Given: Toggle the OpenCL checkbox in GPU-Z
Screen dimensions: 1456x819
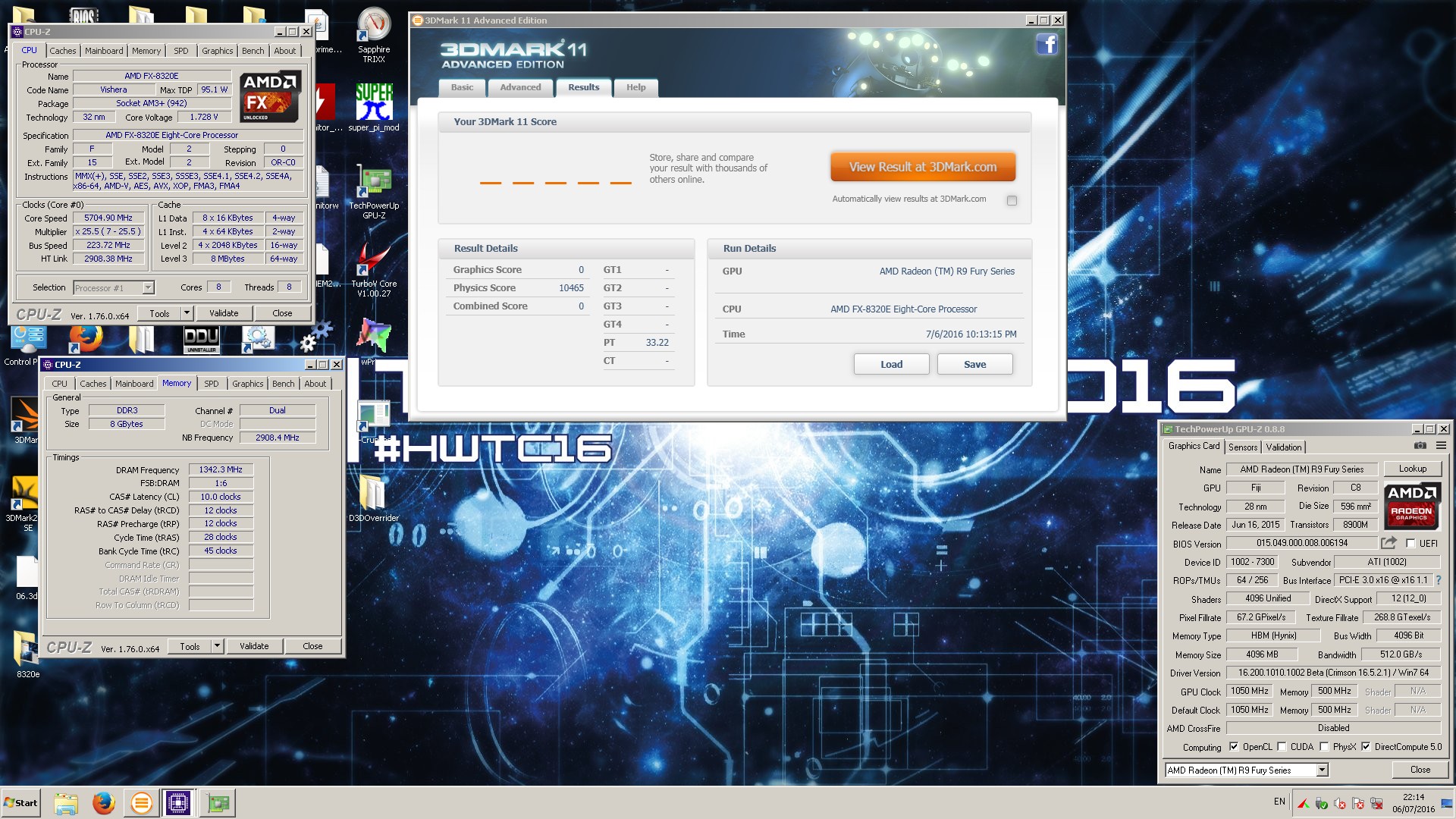Looking at the screenshot, I should coord(1234,746).
